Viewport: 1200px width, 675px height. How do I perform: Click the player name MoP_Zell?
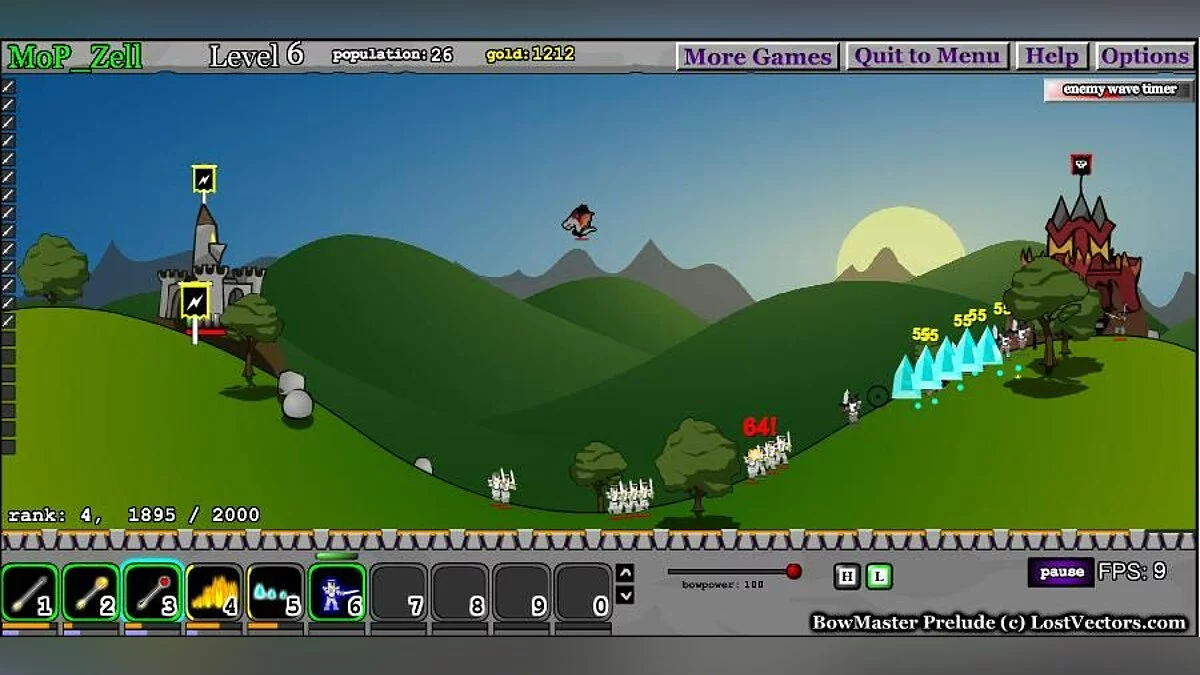(75, 56)
